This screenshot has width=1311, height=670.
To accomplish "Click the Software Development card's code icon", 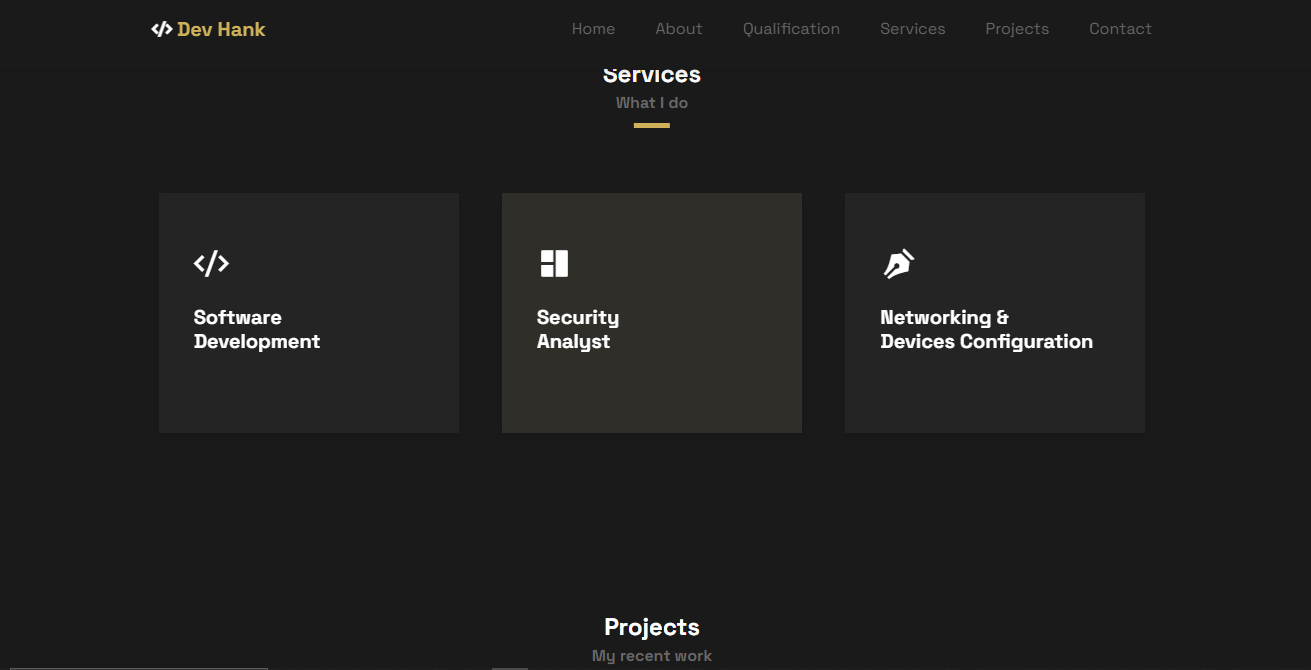I will click(211, 263).
